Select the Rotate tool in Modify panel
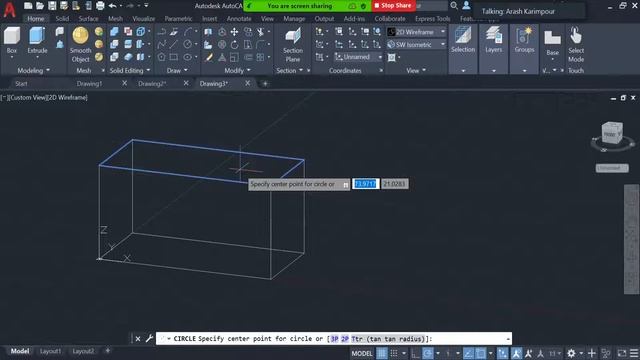 (234, 44)
